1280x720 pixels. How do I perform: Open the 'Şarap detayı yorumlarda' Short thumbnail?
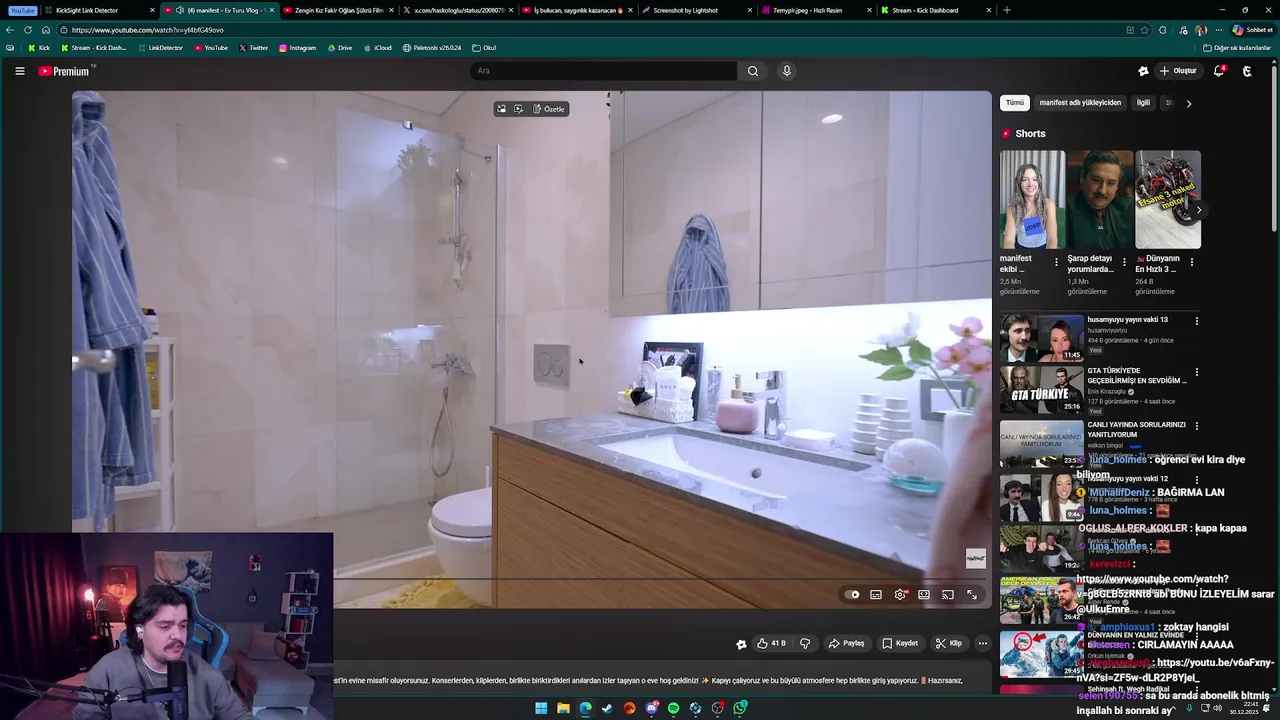[x=1100, y=199]
